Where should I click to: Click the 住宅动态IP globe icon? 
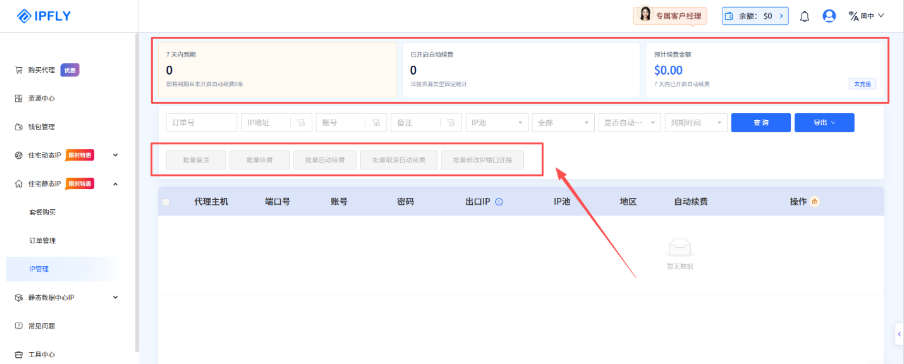click(x=18, y=155)
